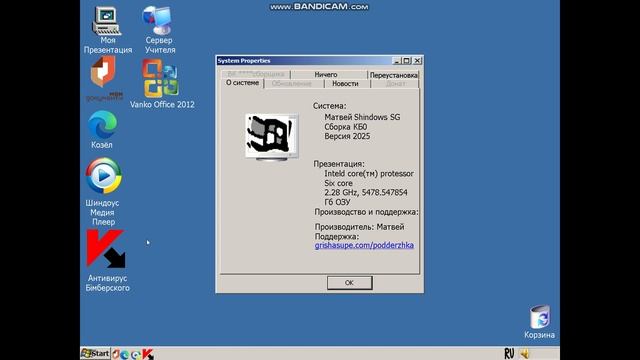This screenshot has height=360, width=640.
Task: Launch Vanko Office 2012
Action: pyautogui.click(x=162, y=84)
